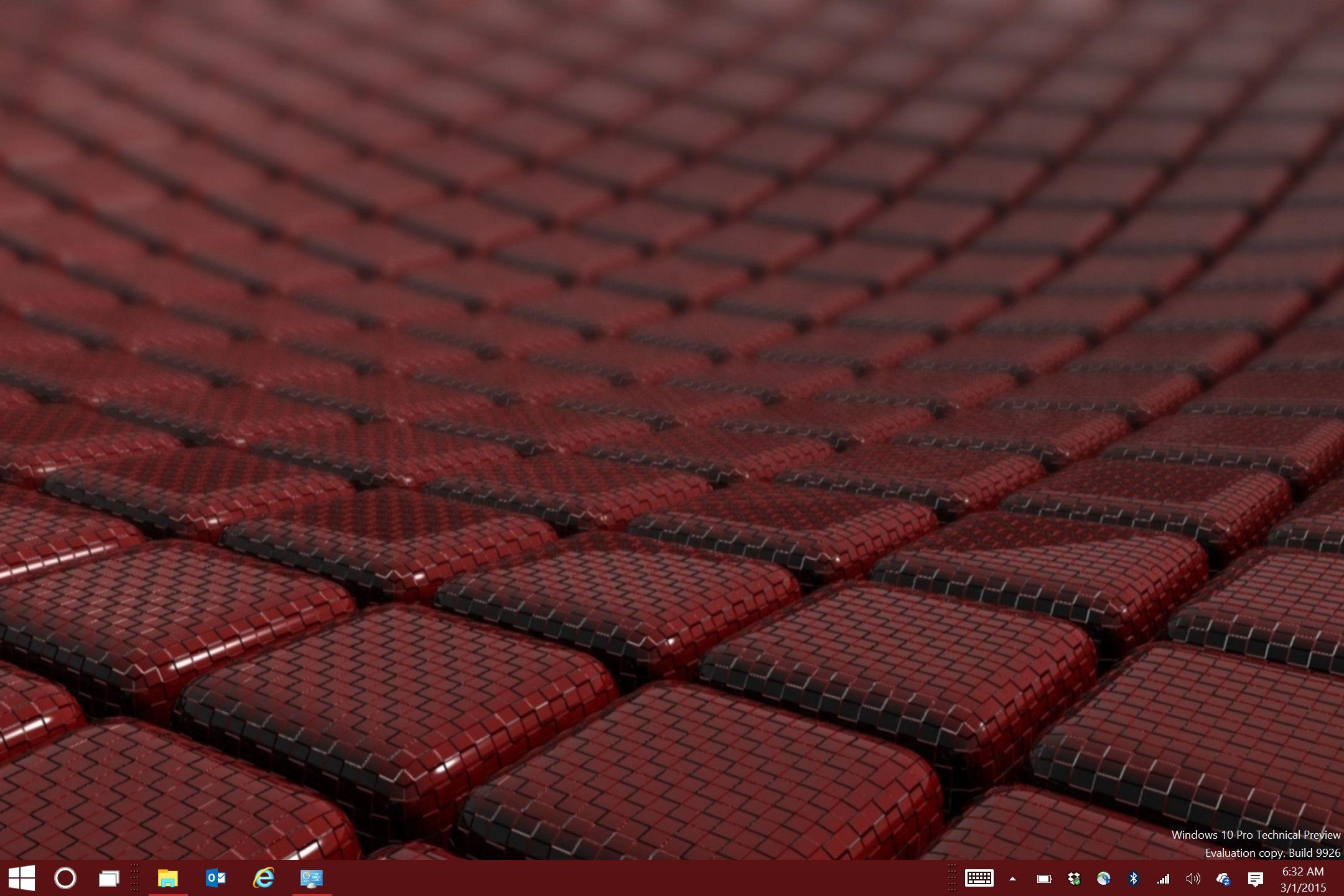Open File Explorer from taskbar
The height and width of the screenshot is (896, 1344).
167,878
